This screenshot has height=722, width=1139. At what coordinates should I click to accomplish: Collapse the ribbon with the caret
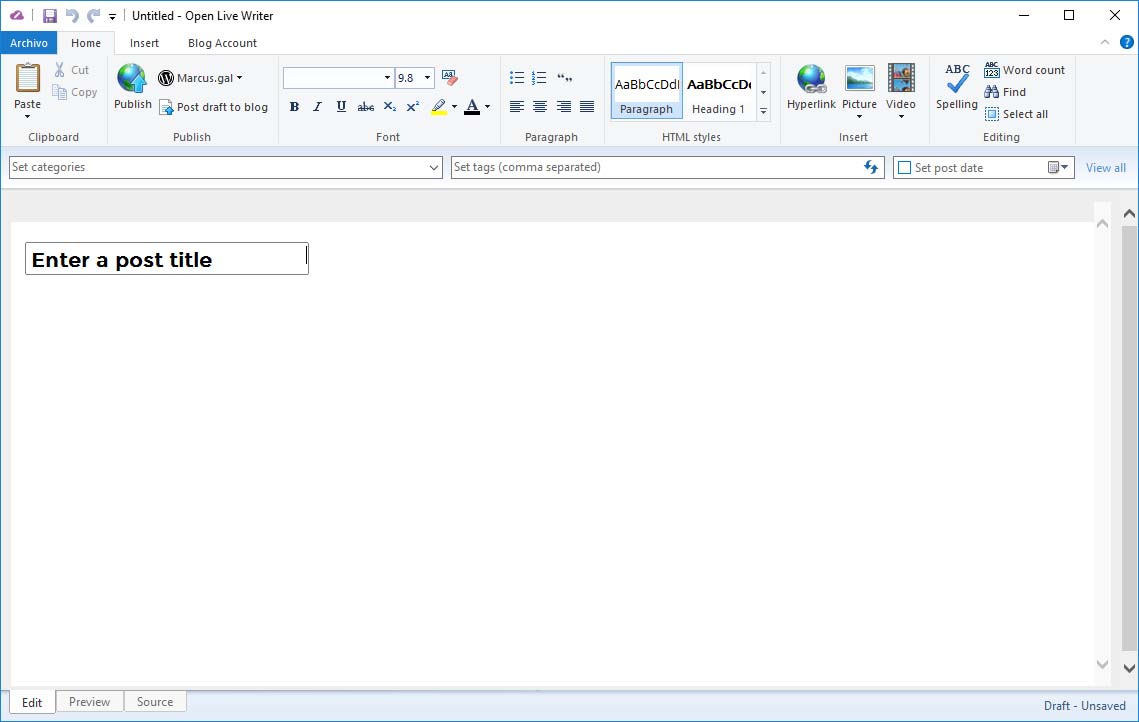click(x=1105, y=43)
